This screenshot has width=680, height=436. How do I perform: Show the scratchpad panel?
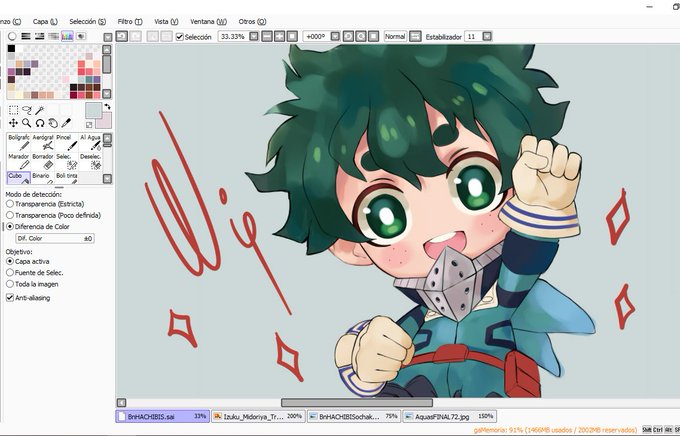pyautogui.click(x=81, y=36)
